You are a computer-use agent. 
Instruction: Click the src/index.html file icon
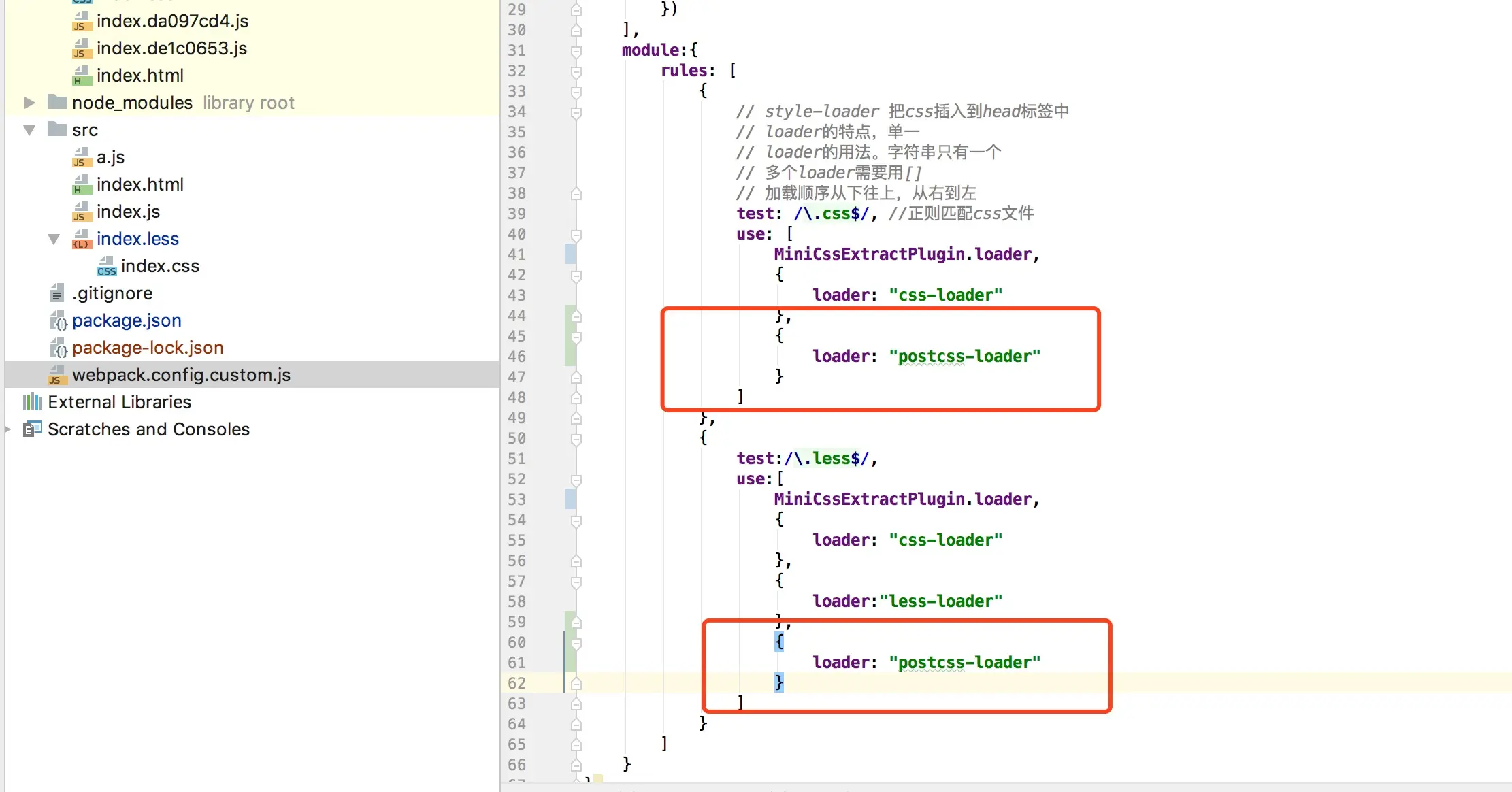click(x=82, y=185)
